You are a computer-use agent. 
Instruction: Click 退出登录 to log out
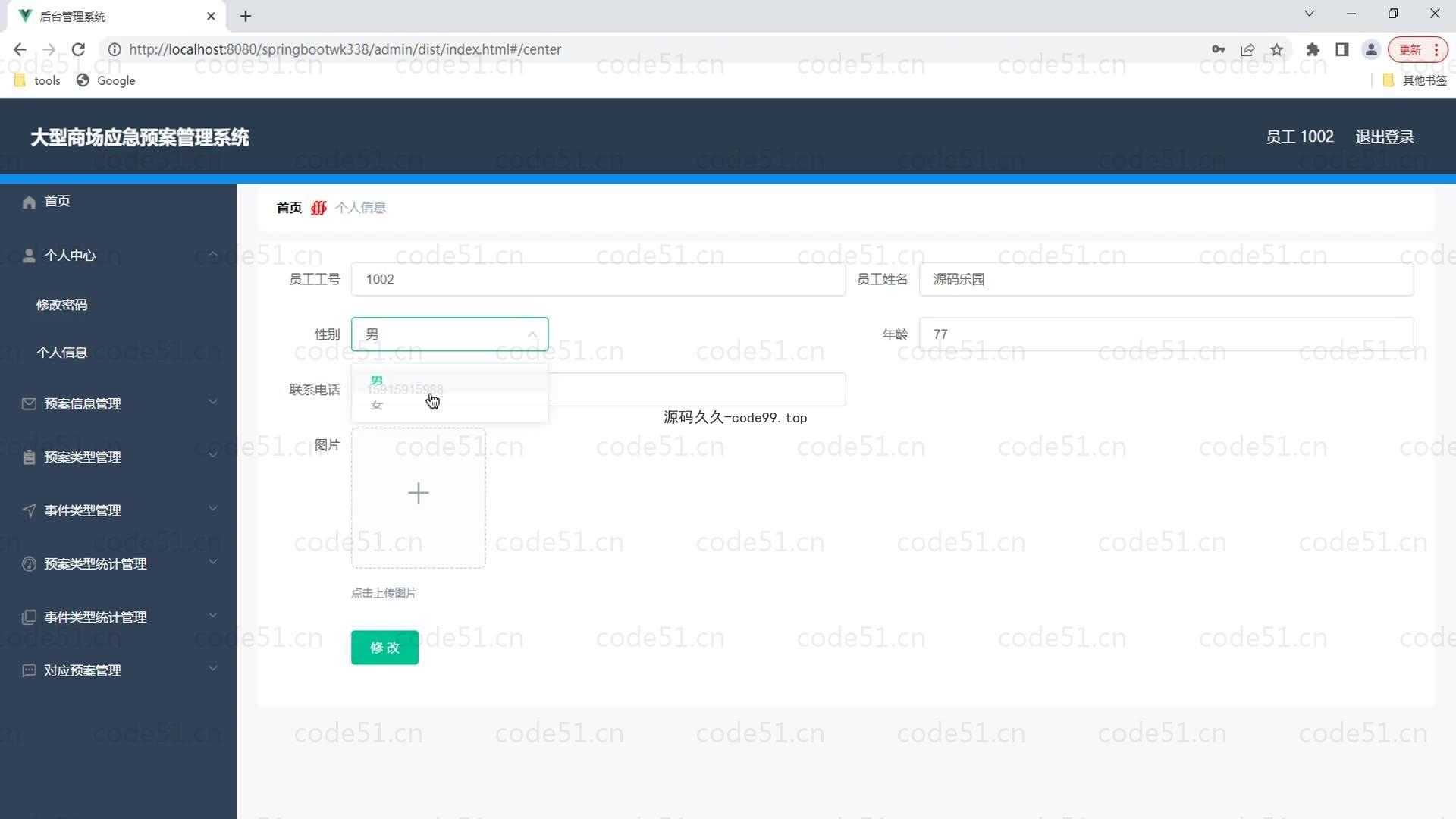(1385, 137)
